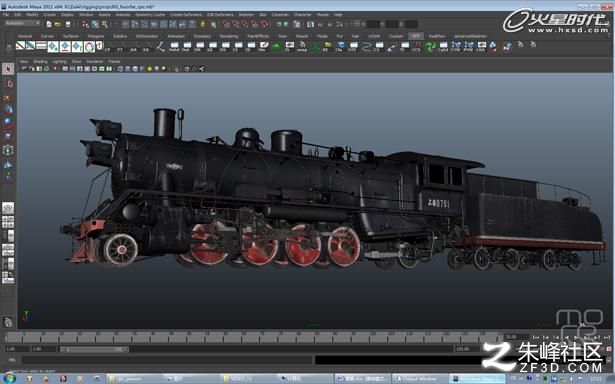Screen dimensions: 615x384
Task: Click the play forward button in timeline controls
Action: tap(576, 337)
